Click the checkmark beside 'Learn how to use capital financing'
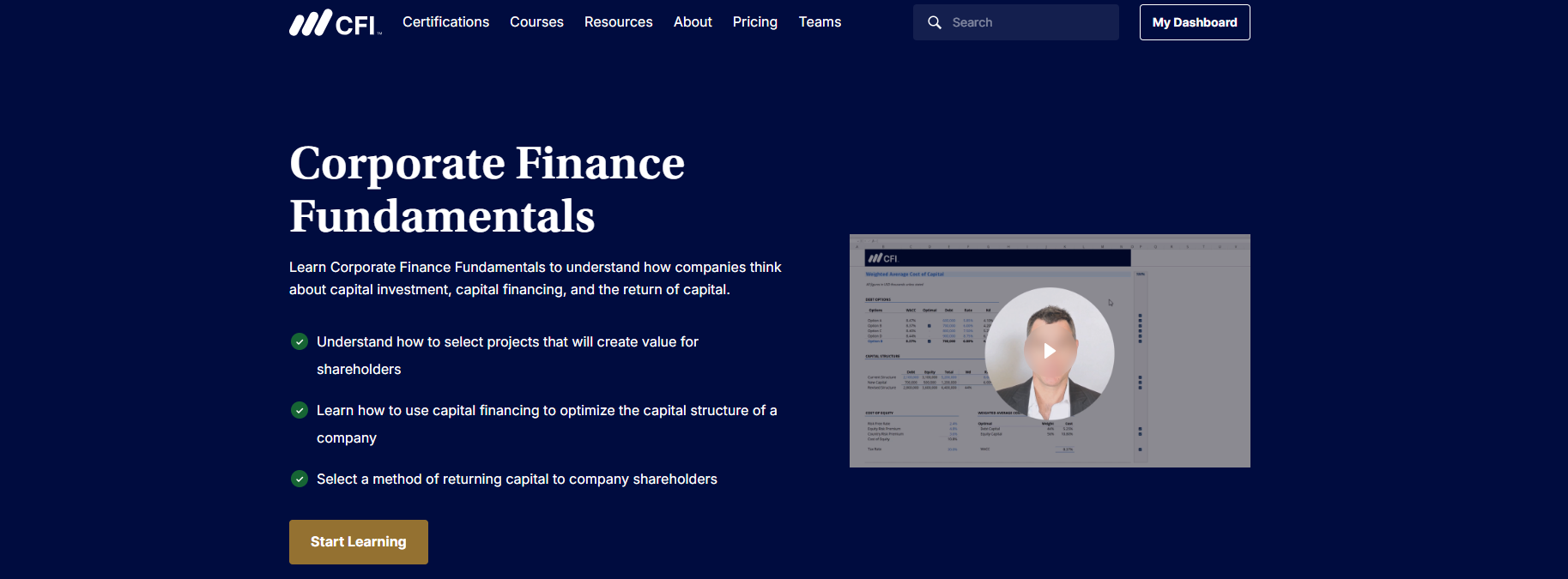This screenshot has height=579, width=1568. click(300, 410)
